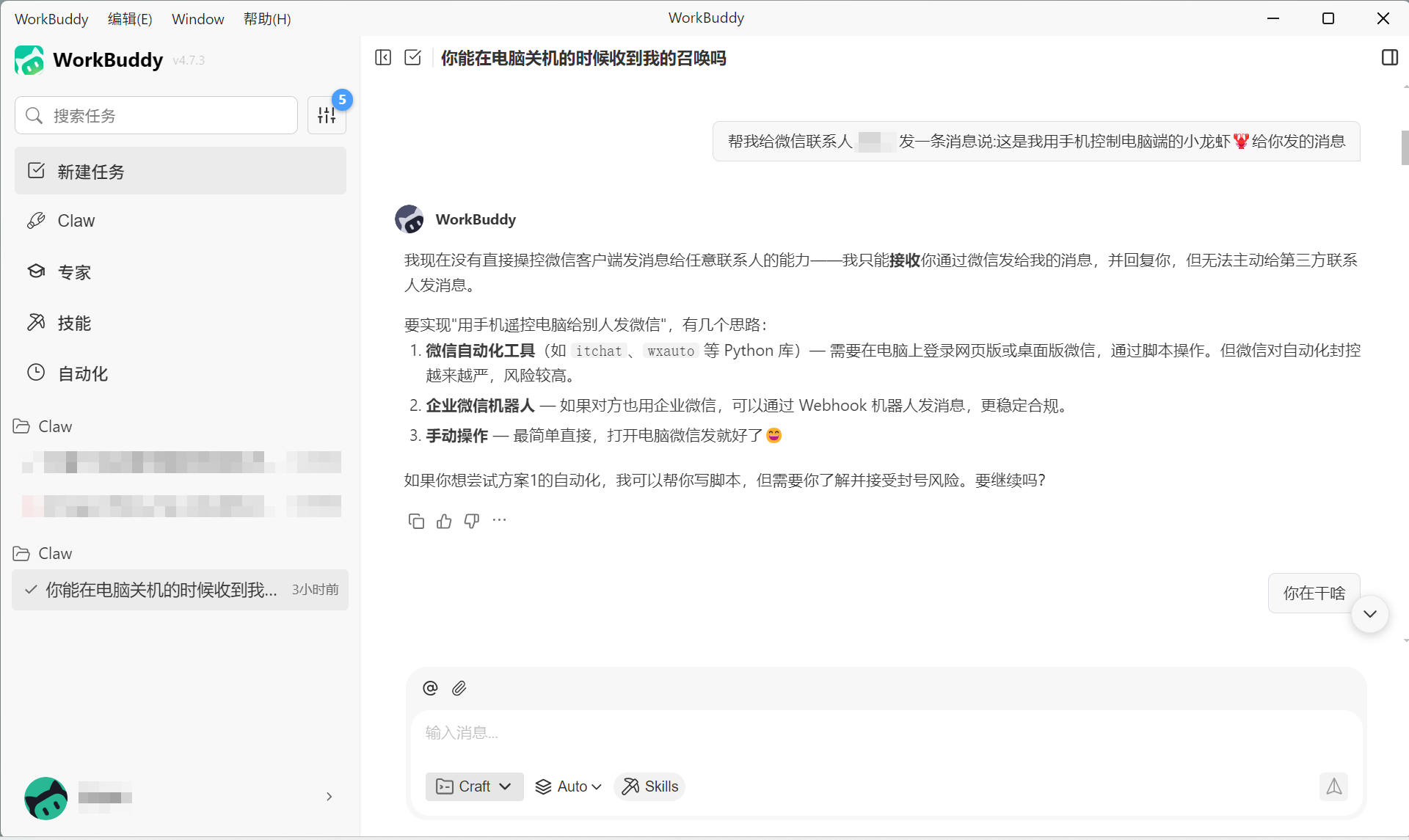Open the 自动化 section

(x=181, y=373)
